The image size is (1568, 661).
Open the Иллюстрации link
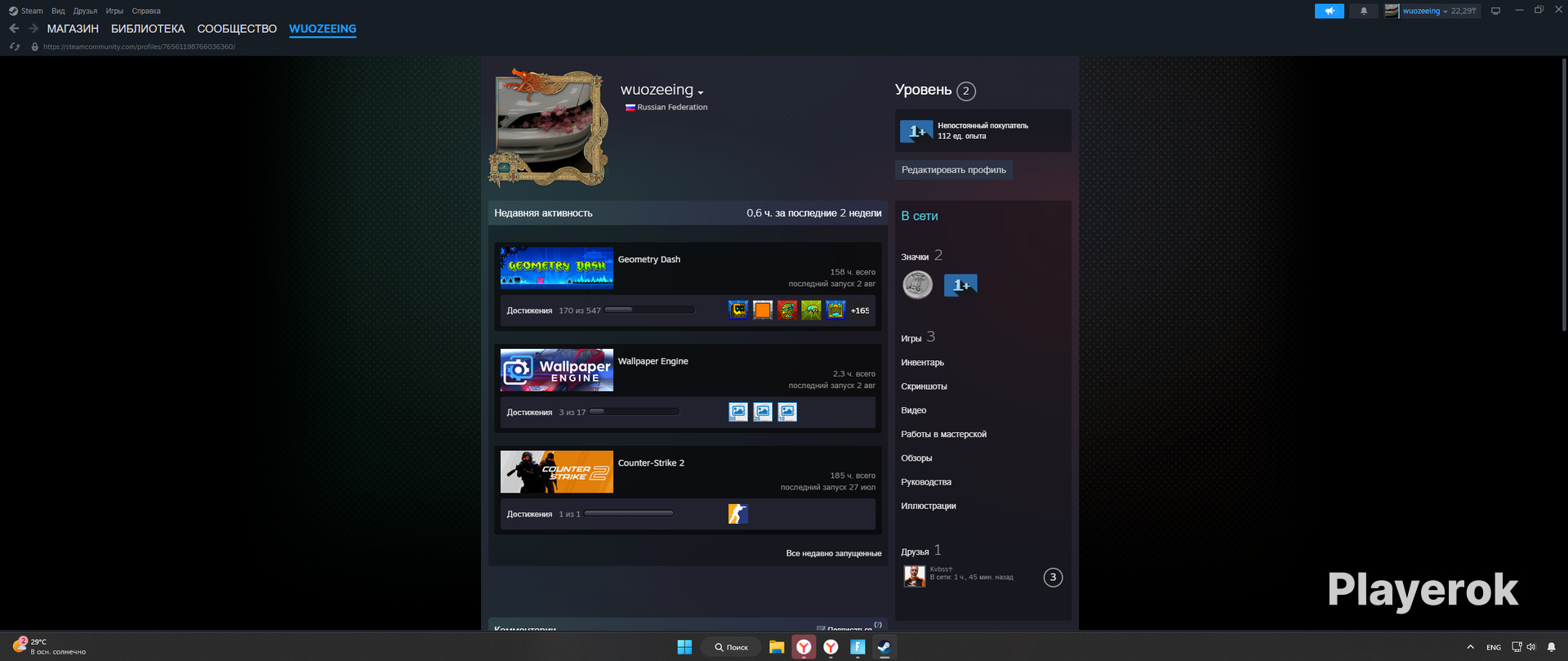point(929,506)
